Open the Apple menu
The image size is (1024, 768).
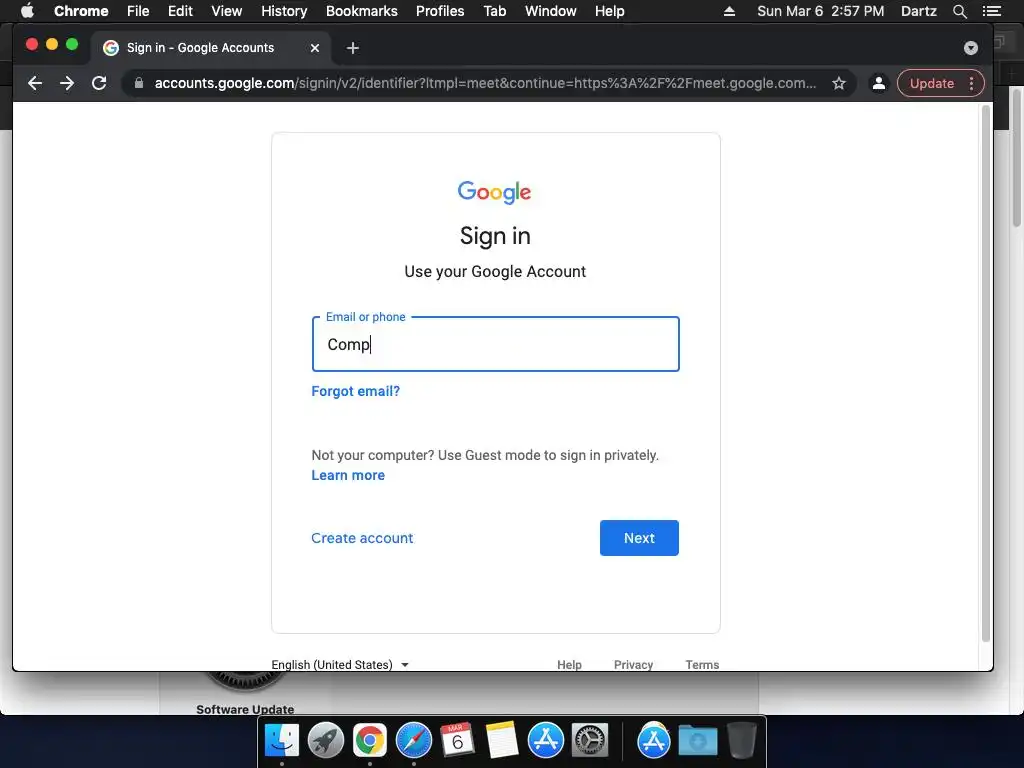tap(27, 10)
